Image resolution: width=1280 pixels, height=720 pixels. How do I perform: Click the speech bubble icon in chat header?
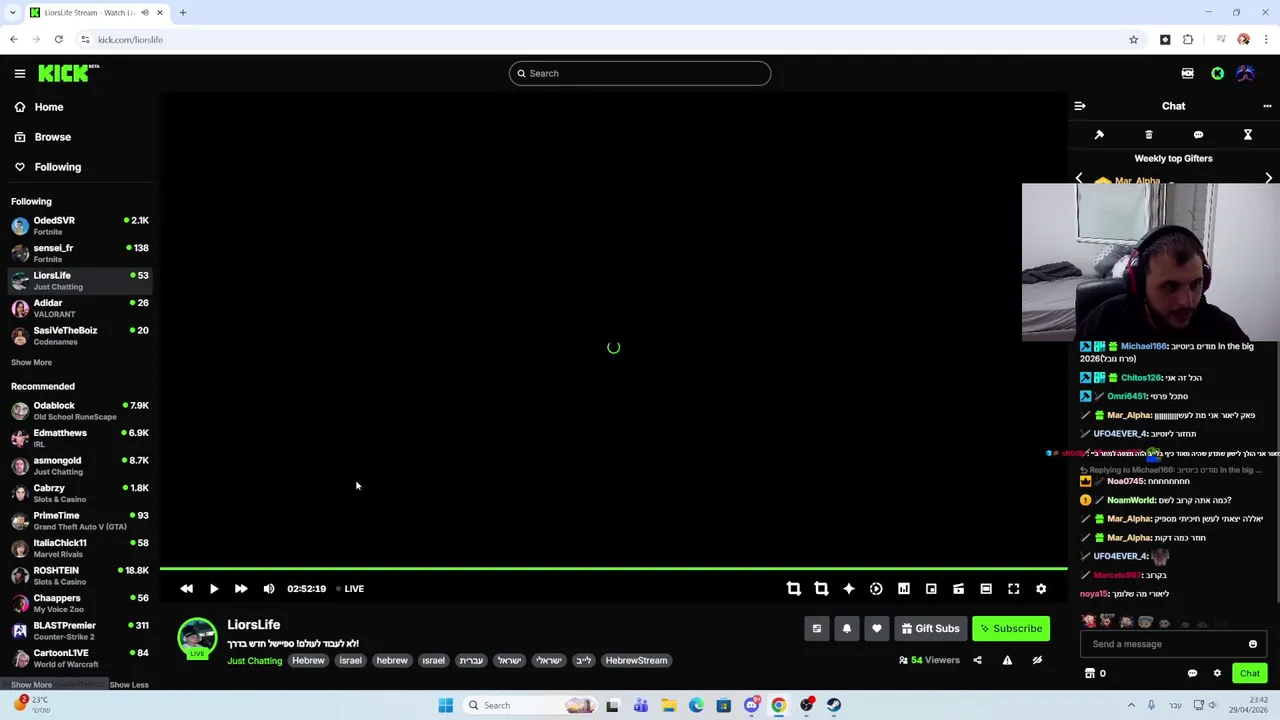(x=1198, y=135)
